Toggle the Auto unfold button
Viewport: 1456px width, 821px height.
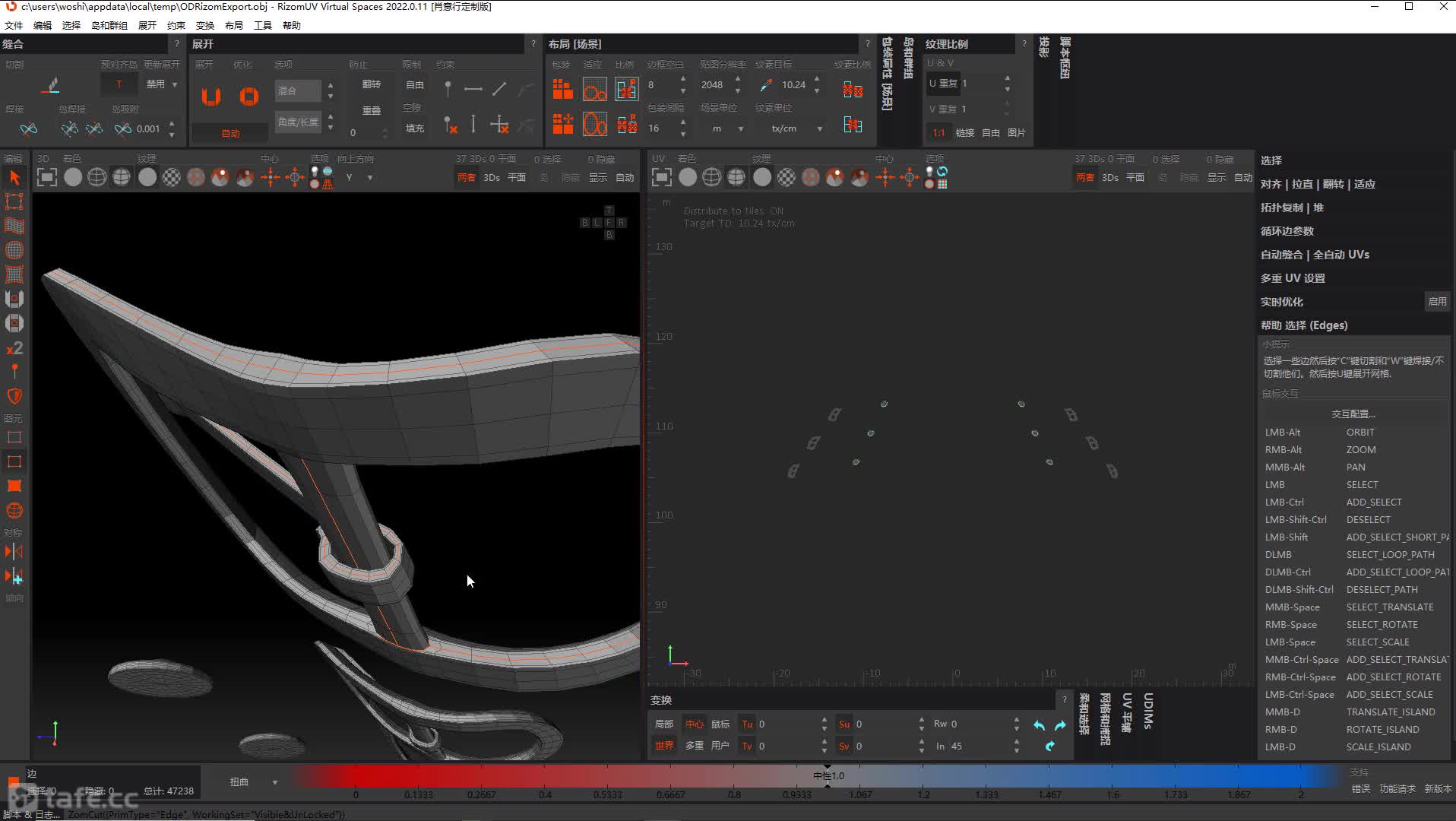point(230,133)
